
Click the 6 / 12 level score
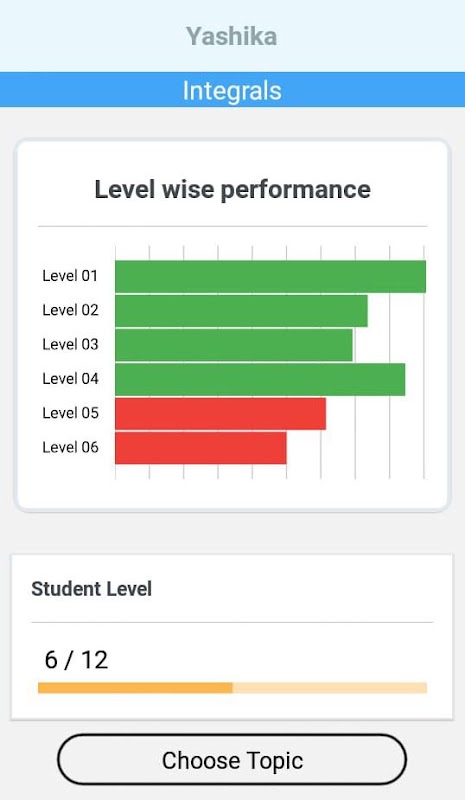tap(77, 659)
